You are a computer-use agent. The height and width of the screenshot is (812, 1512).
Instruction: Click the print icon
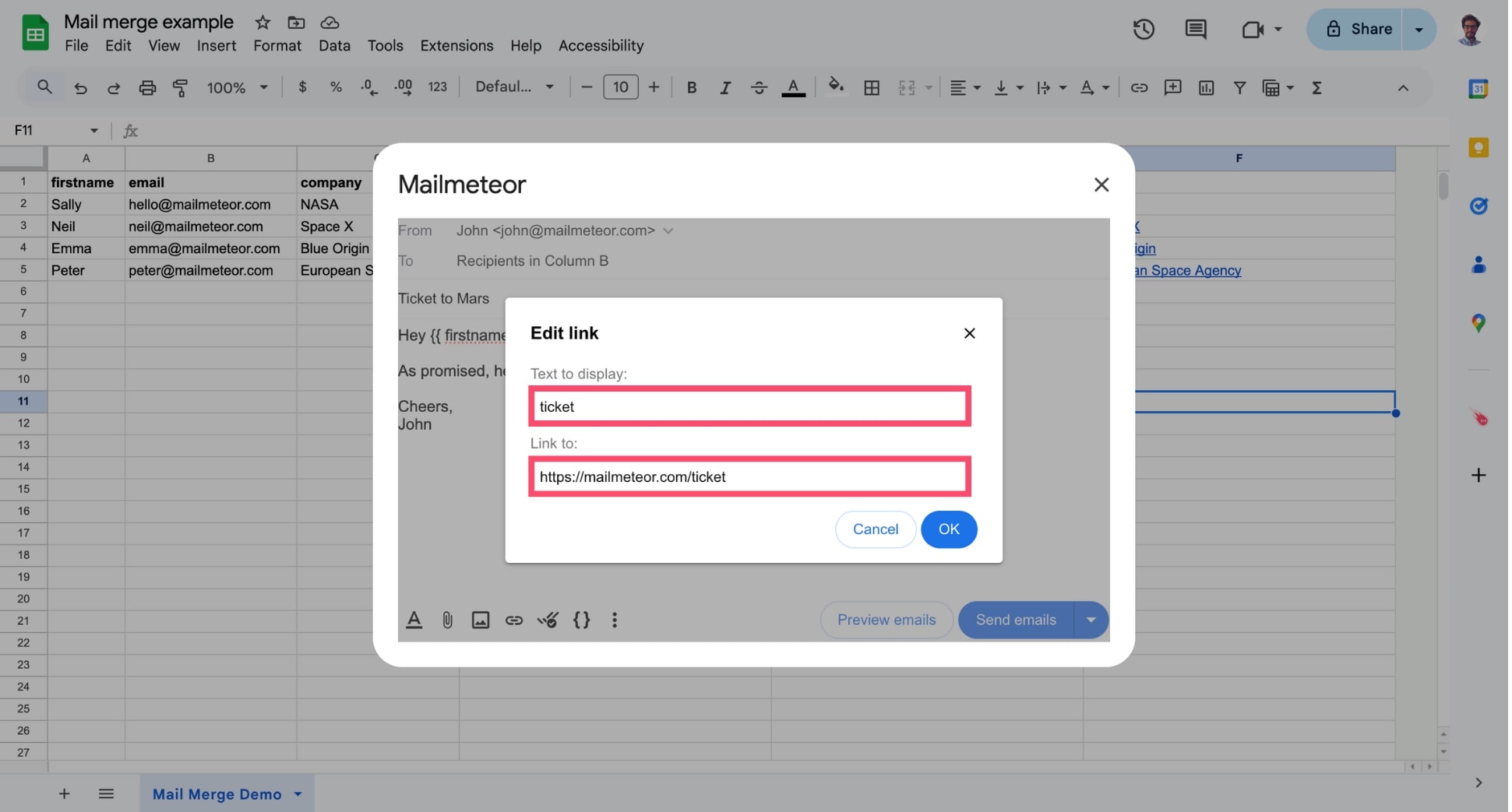[x=147, y=88]
